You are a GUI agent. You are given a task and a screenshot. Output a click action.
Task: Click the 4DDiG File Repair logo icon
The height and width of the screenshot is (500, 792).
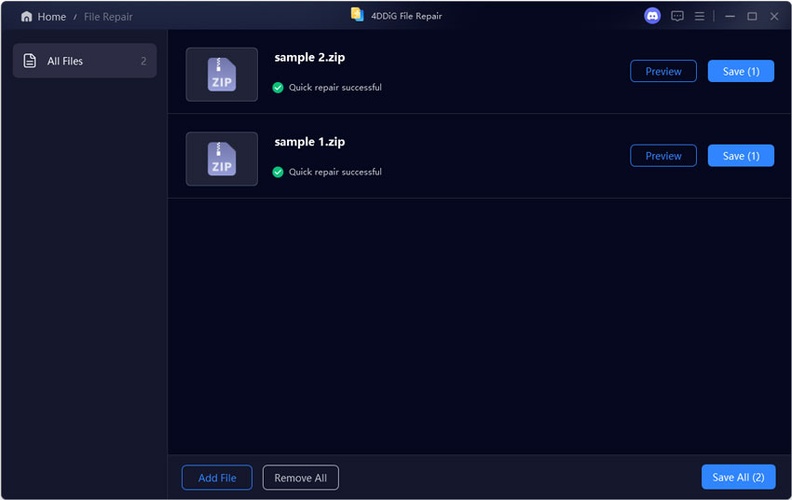(x=358, y=15)
